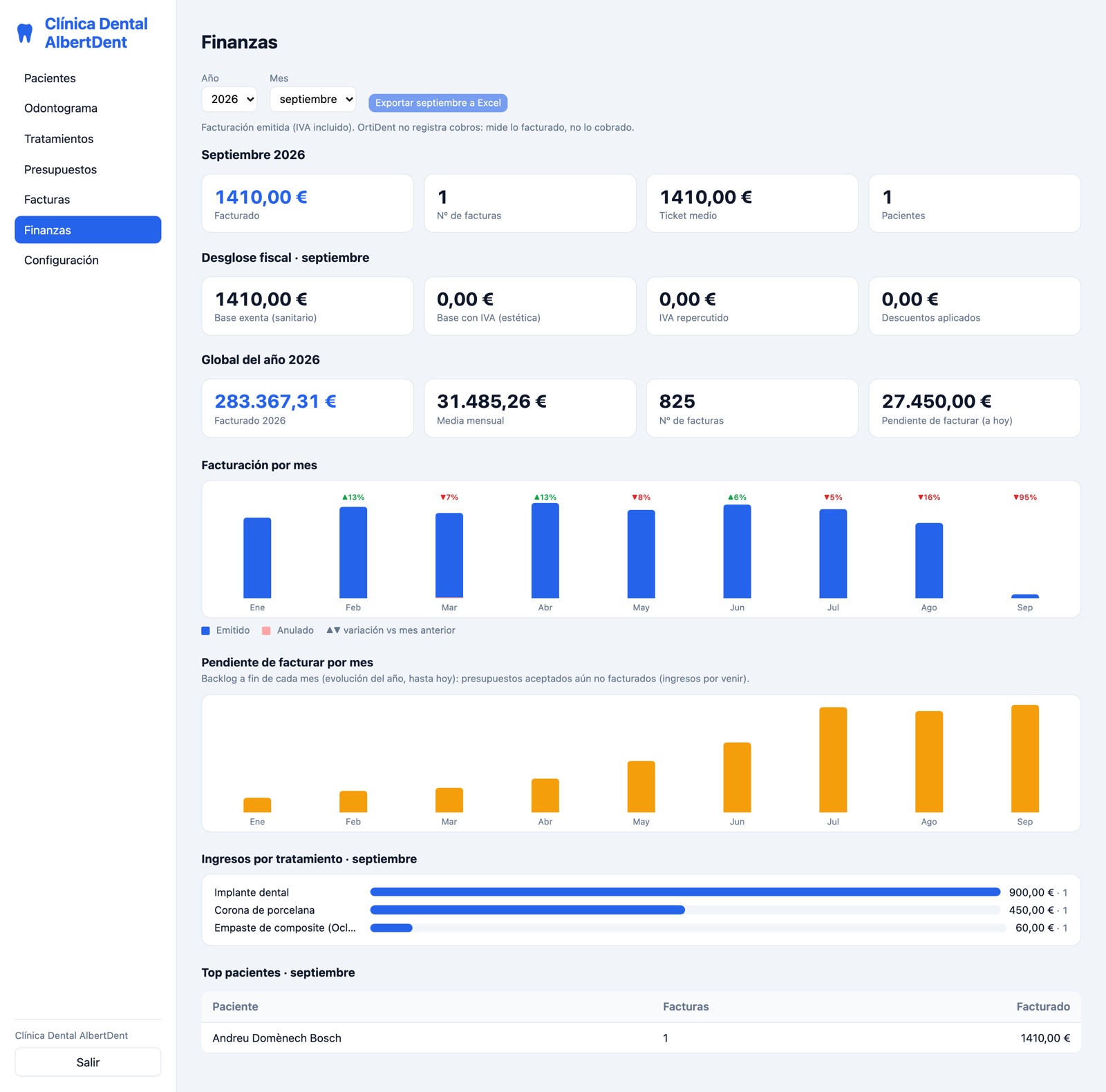The width and height of the screenshot is (1106, 1092).
Task: Click the IVA repercutido card
Action: (x=752, y=306)
